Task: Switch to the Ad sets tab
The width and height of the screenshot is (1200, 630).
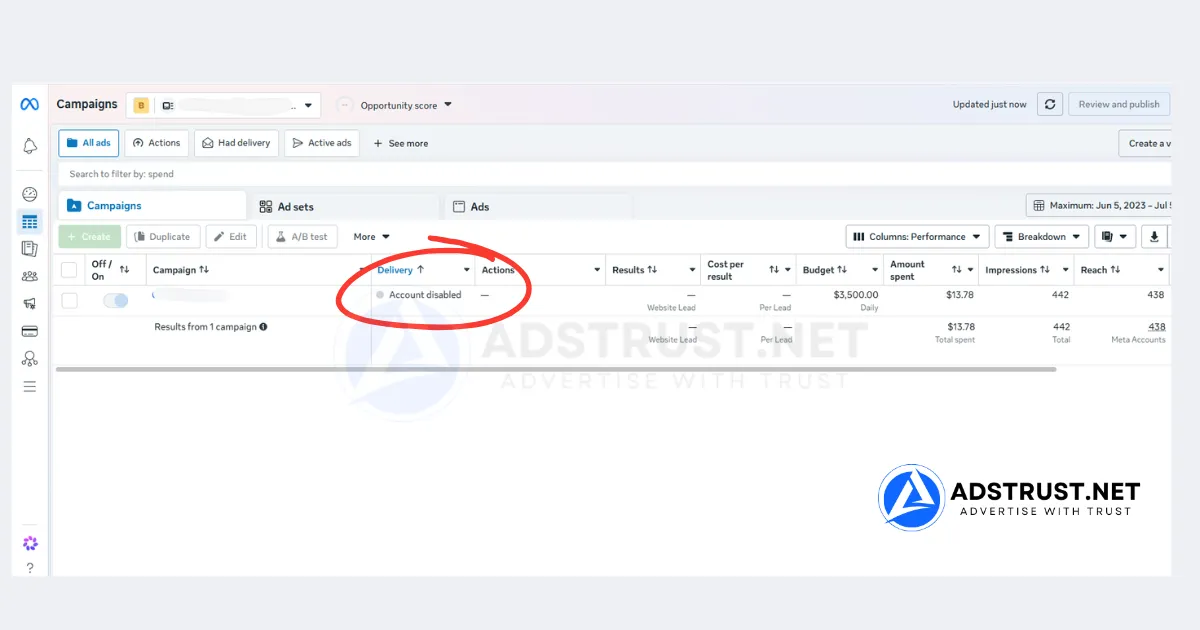Action: (344, 206)
